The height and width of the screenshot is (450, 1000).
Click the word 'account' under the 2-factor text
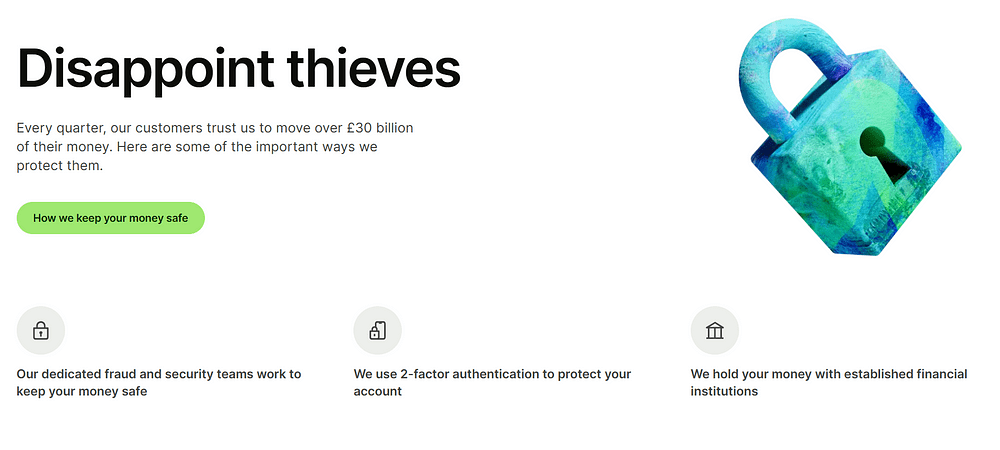click(x=378, y=391)
